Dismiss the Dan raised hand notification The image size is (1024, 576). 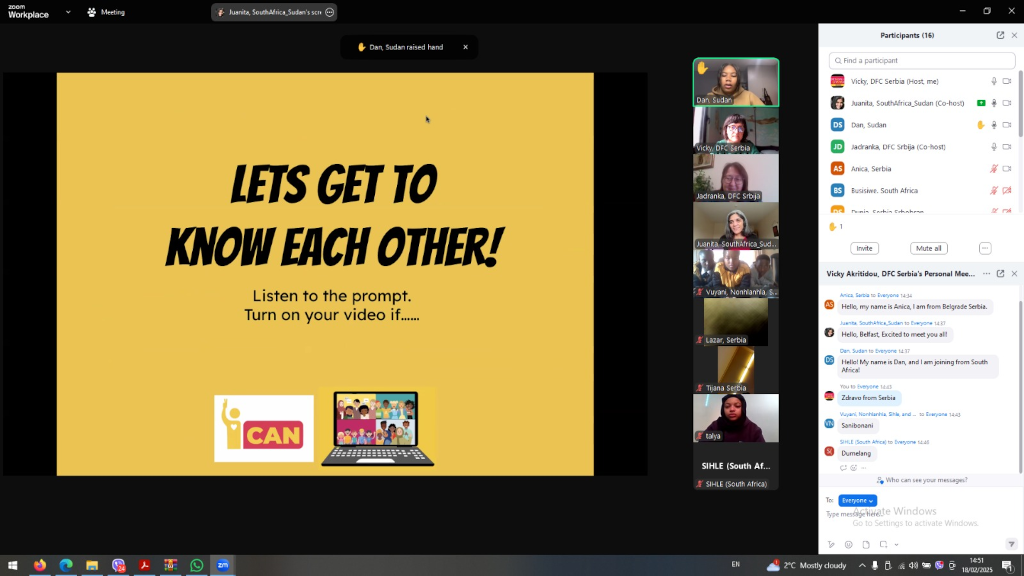click(465, 47)
